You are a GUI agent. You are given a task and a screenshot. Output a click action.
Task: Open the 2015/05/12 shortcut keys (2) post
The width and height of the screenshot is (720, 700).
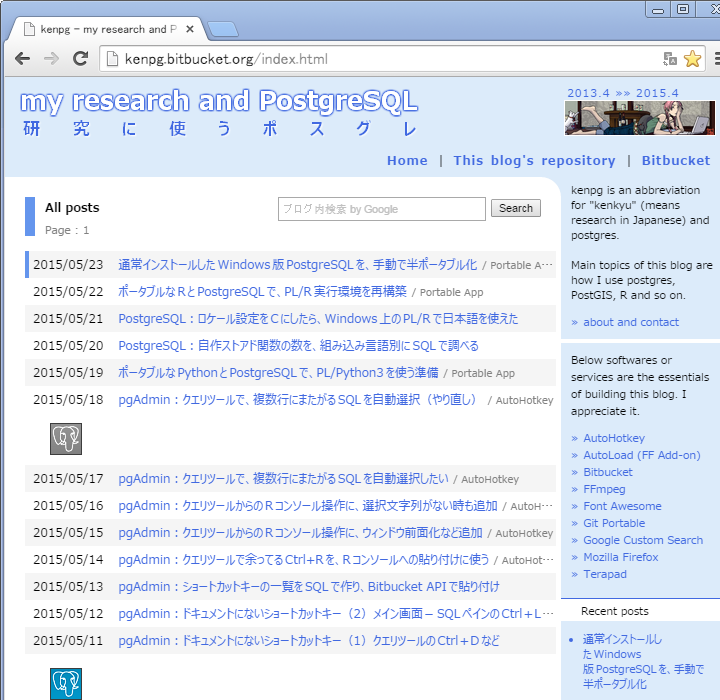(x=336, y=614)
